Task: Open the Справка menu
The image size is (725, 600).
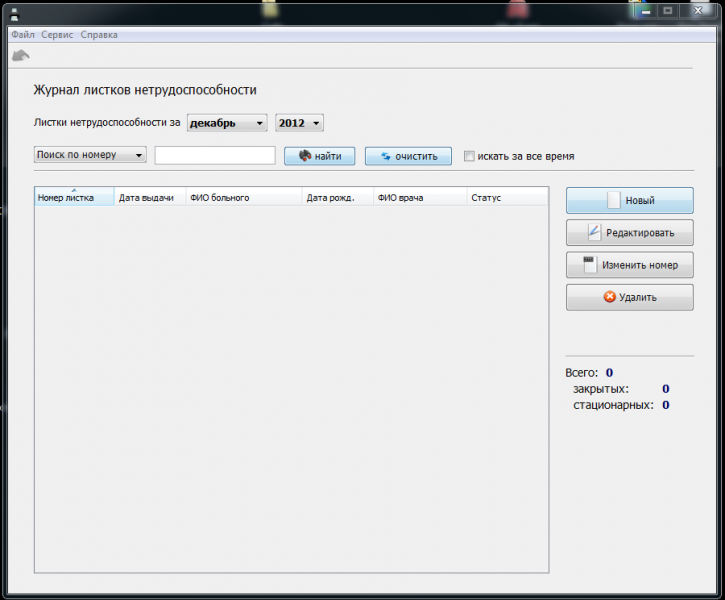Action: (99, 35)
